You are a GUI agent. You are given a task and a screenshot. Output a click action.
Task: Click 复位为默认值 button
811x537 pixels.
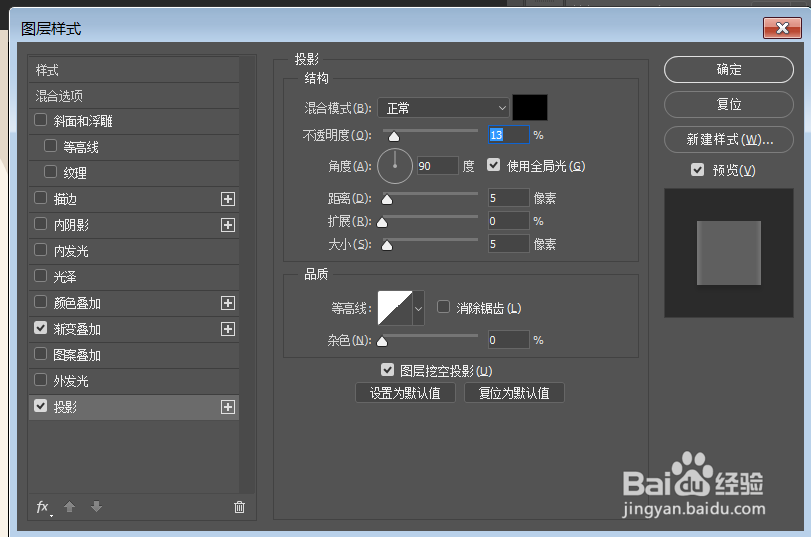tap(514, 393)
